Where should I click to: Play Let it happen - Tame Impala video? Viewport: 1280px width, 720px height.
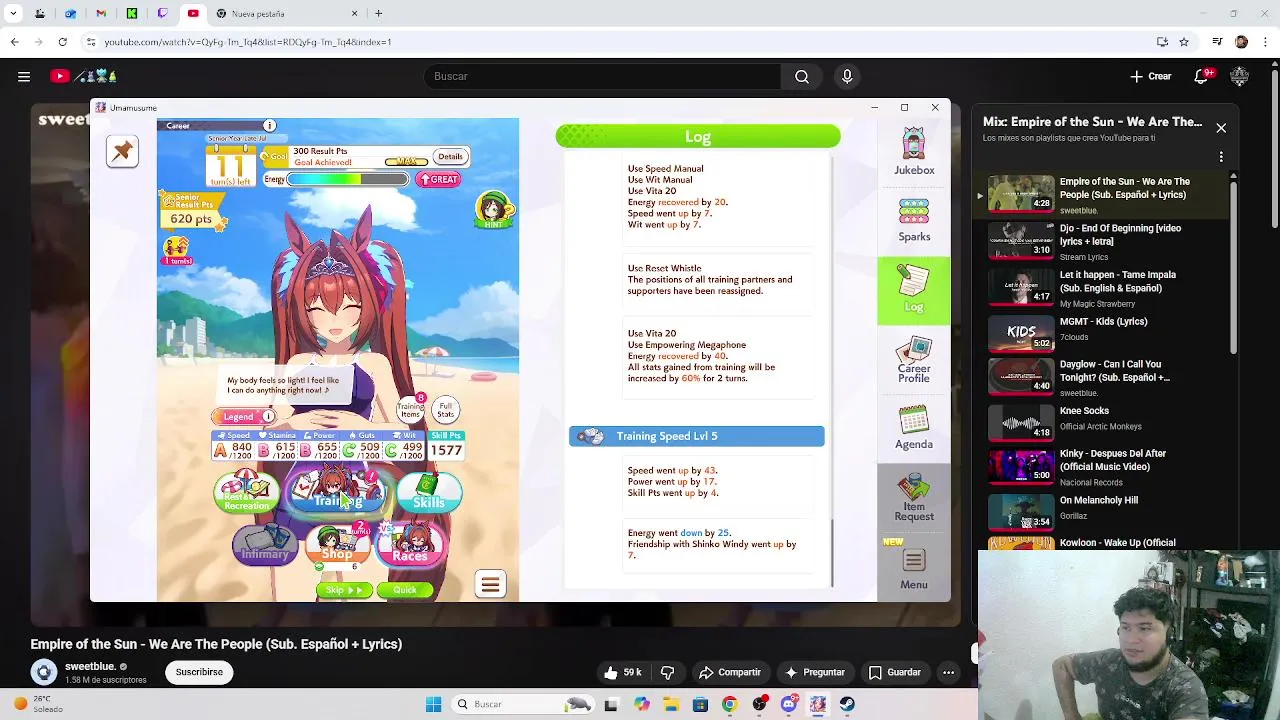coord(1105,288)
